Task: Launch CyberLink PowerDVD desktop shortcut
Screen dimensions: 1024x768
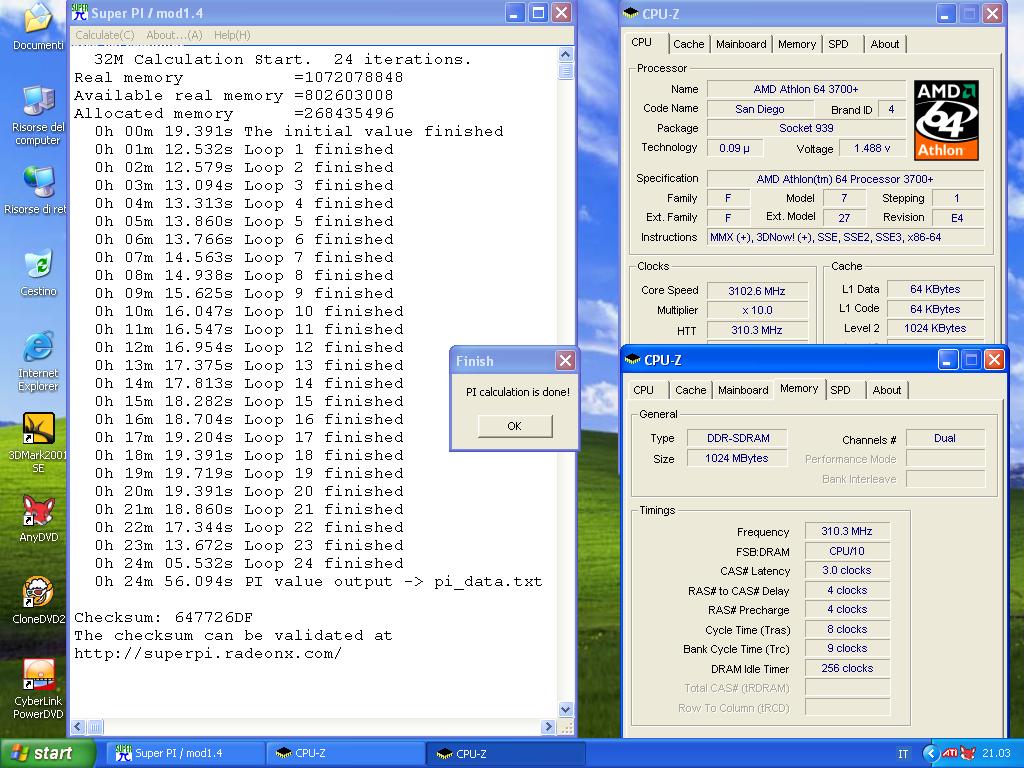Action: pos(38,688)
